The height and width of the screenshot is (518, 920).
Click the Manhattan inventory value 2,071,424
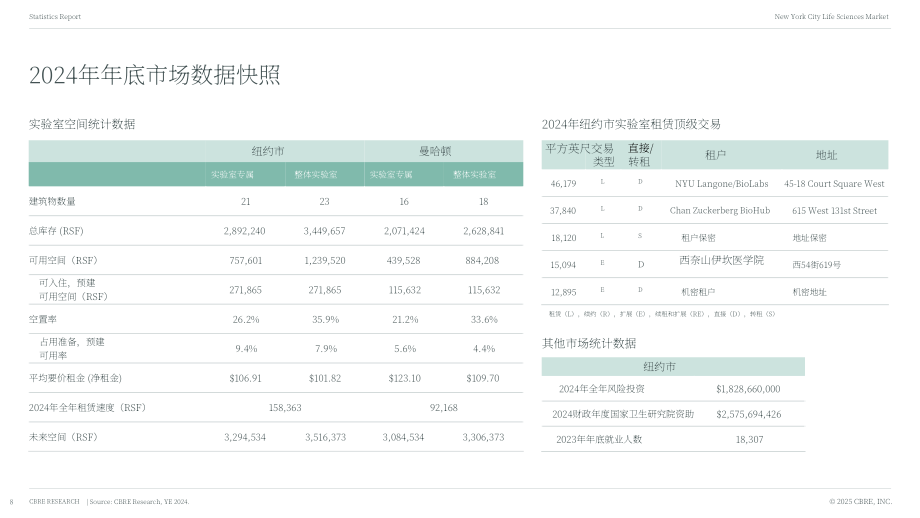tap(404, 231)
